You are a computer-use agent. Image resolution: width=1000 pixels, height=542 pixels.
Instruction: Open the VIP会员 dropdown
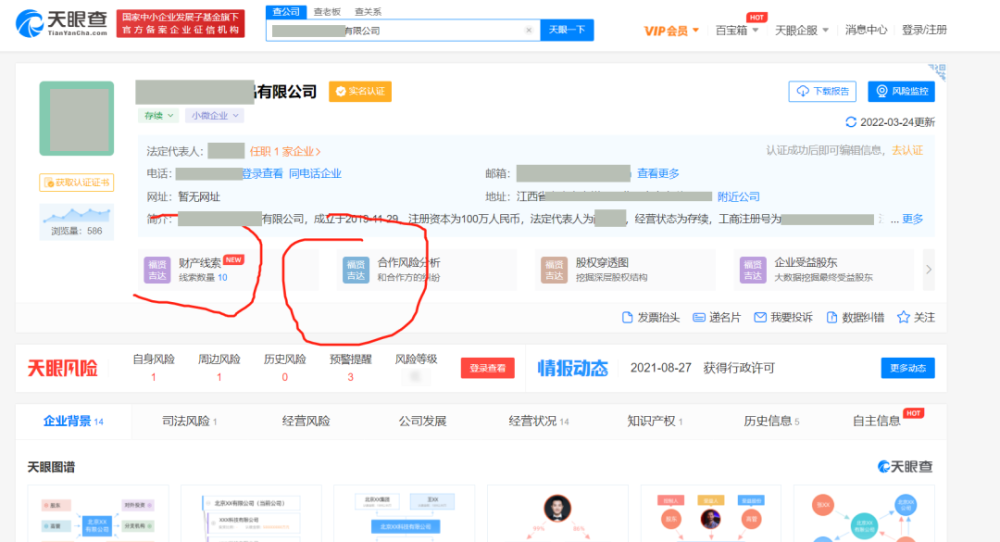coord(672,31)
